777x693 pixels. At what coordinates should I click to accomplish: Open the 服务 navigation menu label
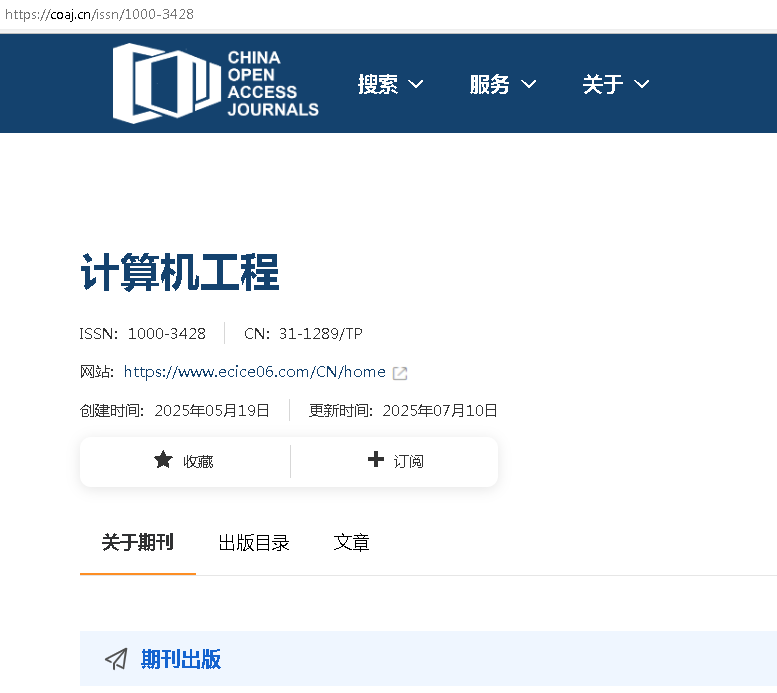pyautogui.click(x=490, y=85)
